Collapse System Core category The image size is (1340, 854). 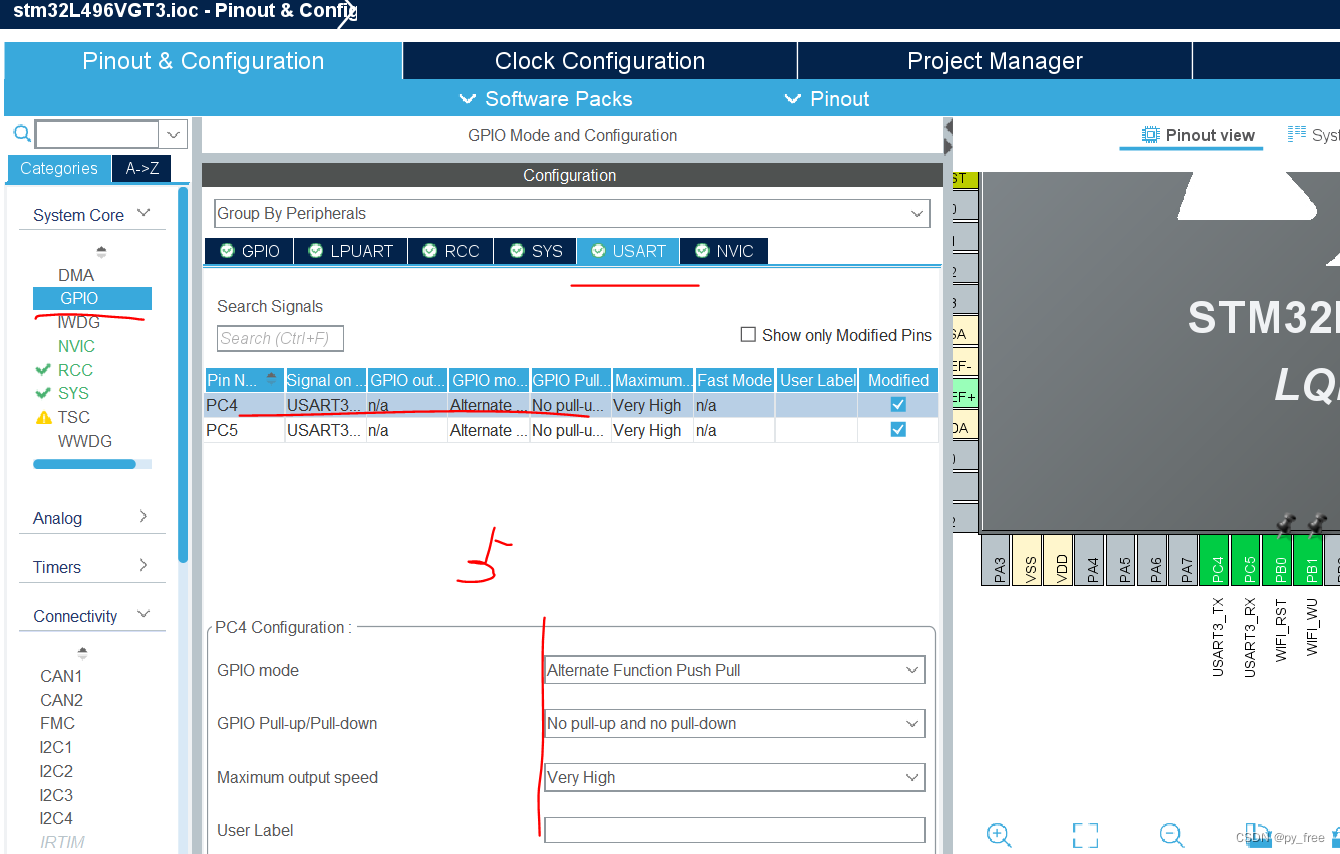[144, 213]
